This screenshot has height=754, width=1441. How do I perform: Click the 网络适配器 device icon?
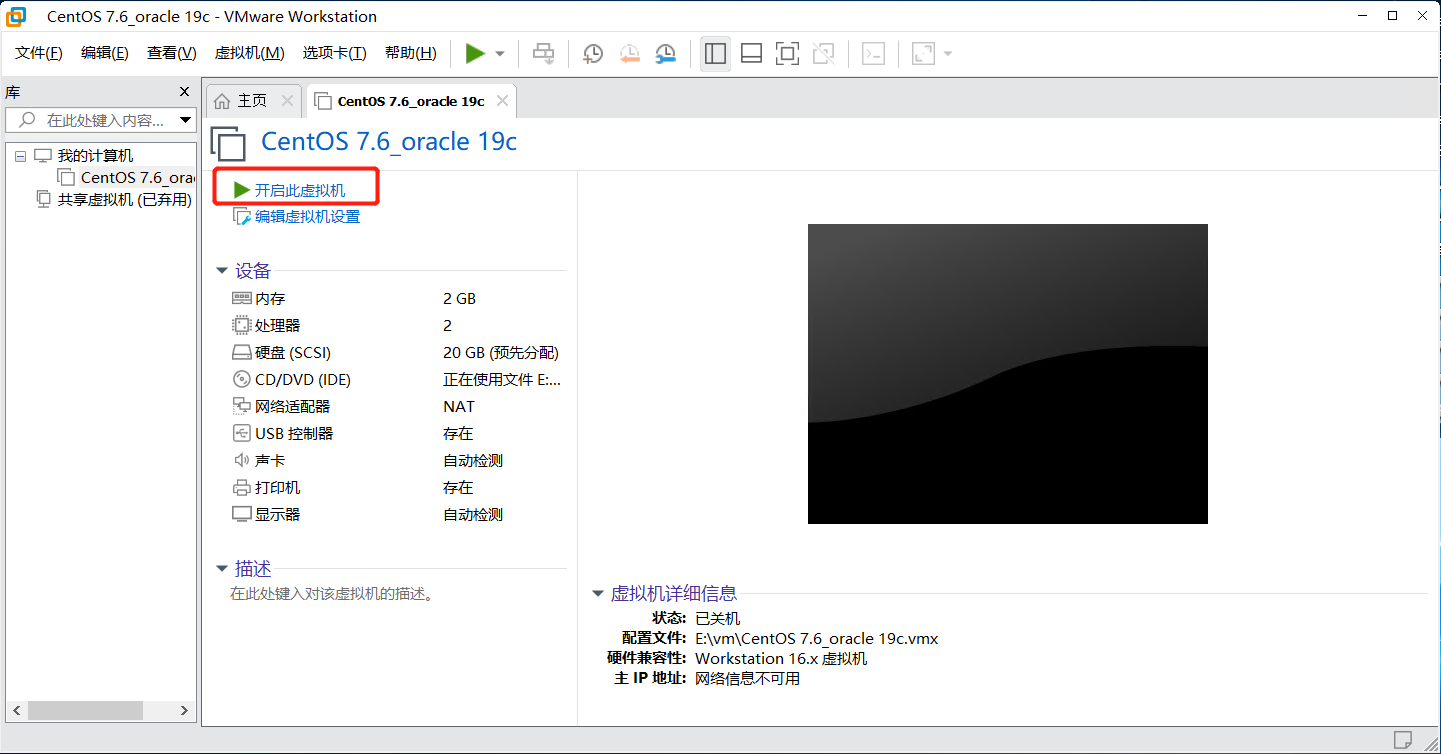tap(241, 406)
